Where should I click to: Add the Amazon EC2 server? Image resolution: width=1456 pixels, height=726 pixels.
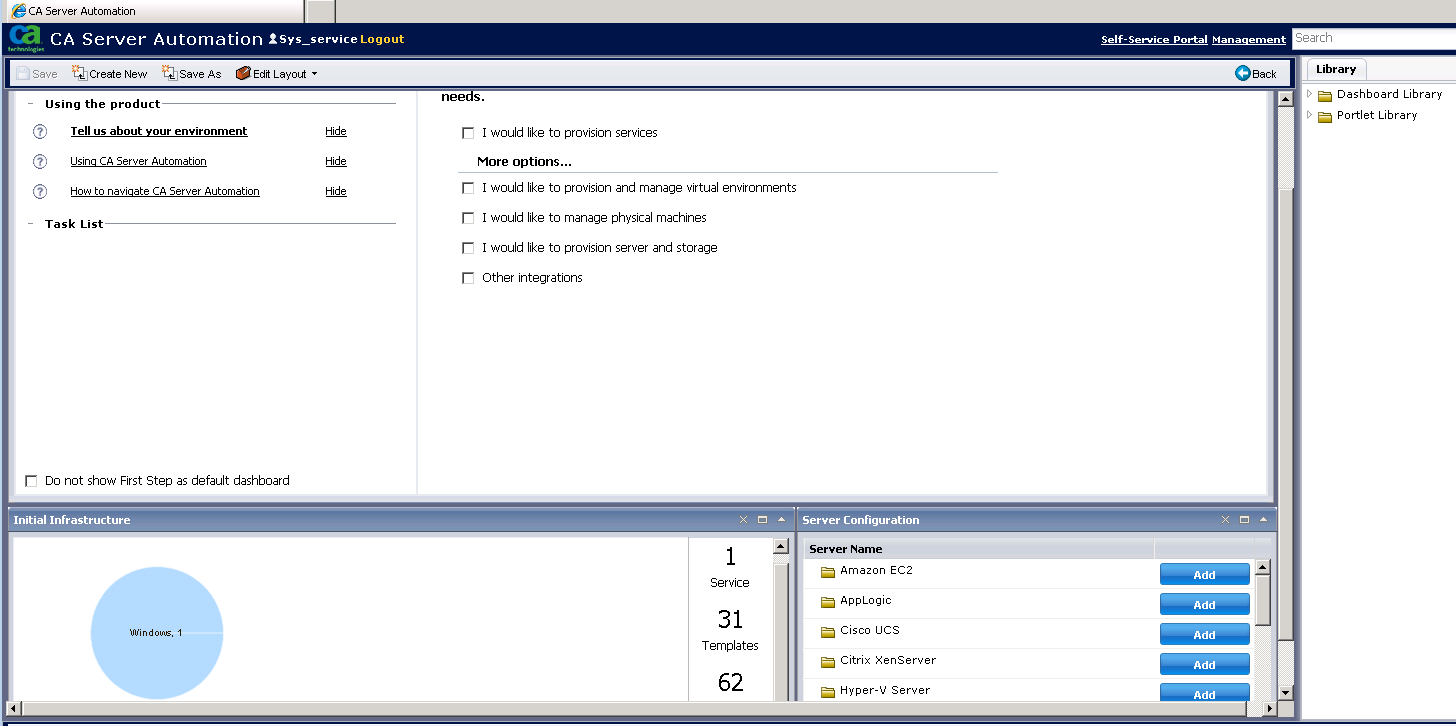pyautogui.click(x=1204, y=574)
